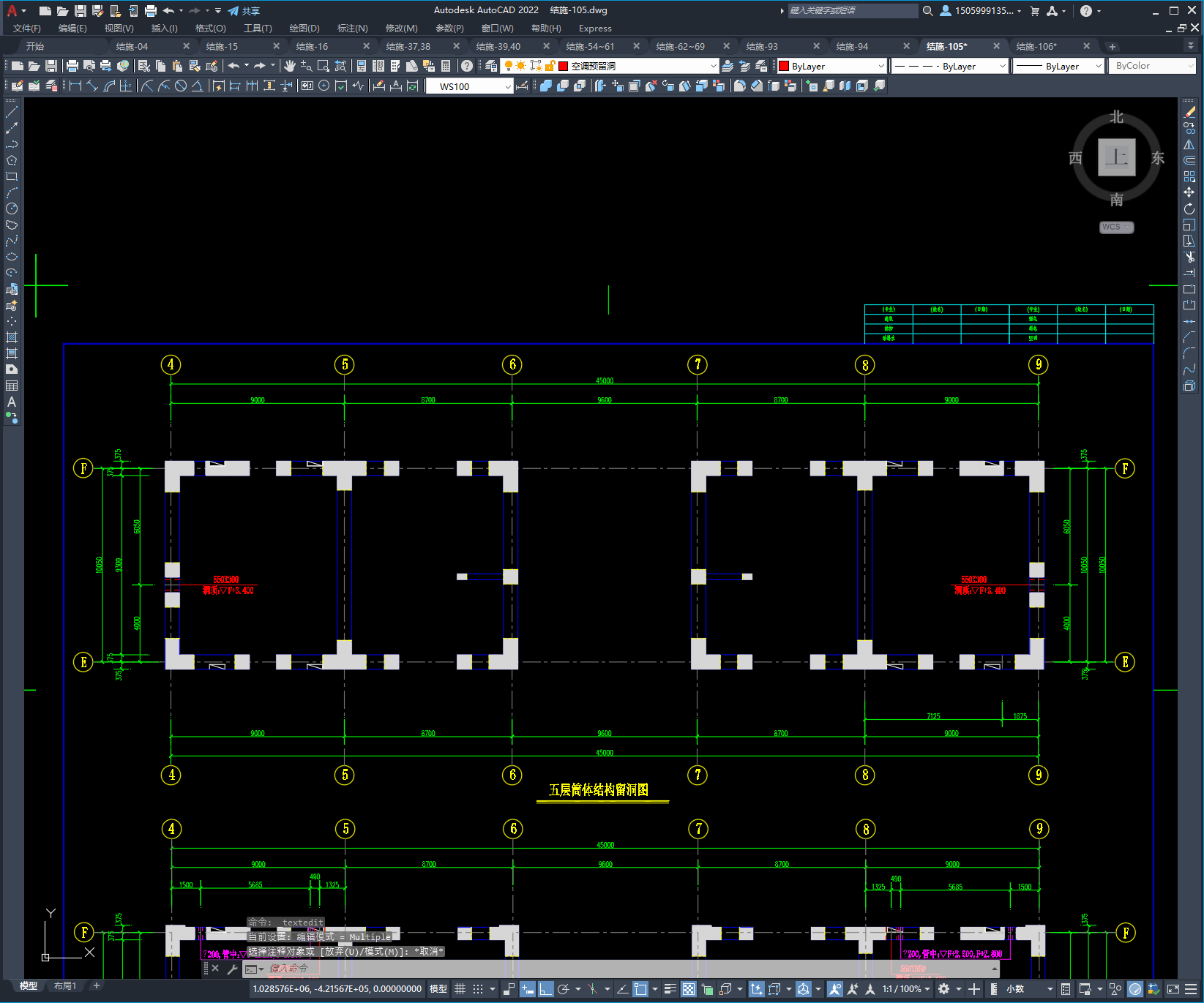Screen dimensions: 1204x1003
Task: Switch to the 布局1 layout tab
Action: click(65, 985)
